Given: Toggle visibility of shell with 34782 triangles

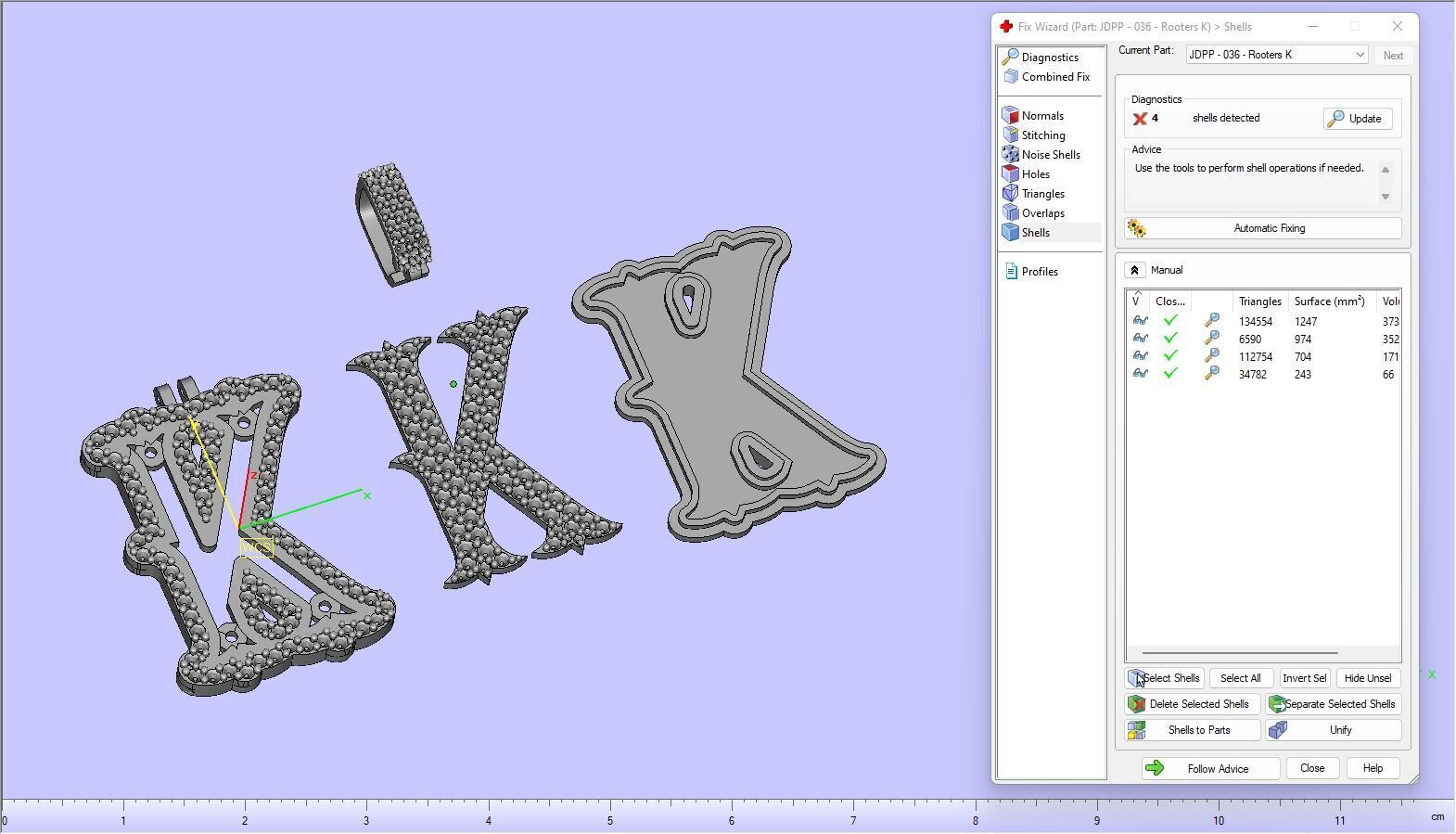Looking at the screenshot, I should 1140,374.
